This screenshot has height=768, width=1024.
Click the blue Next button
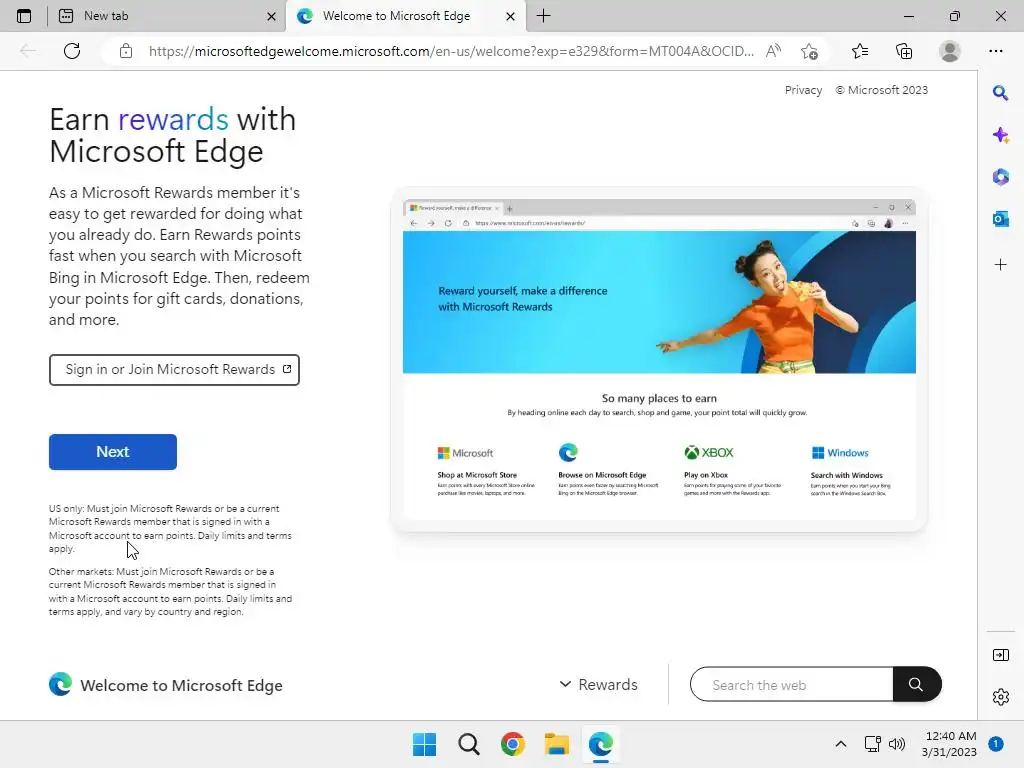[113, 452]
